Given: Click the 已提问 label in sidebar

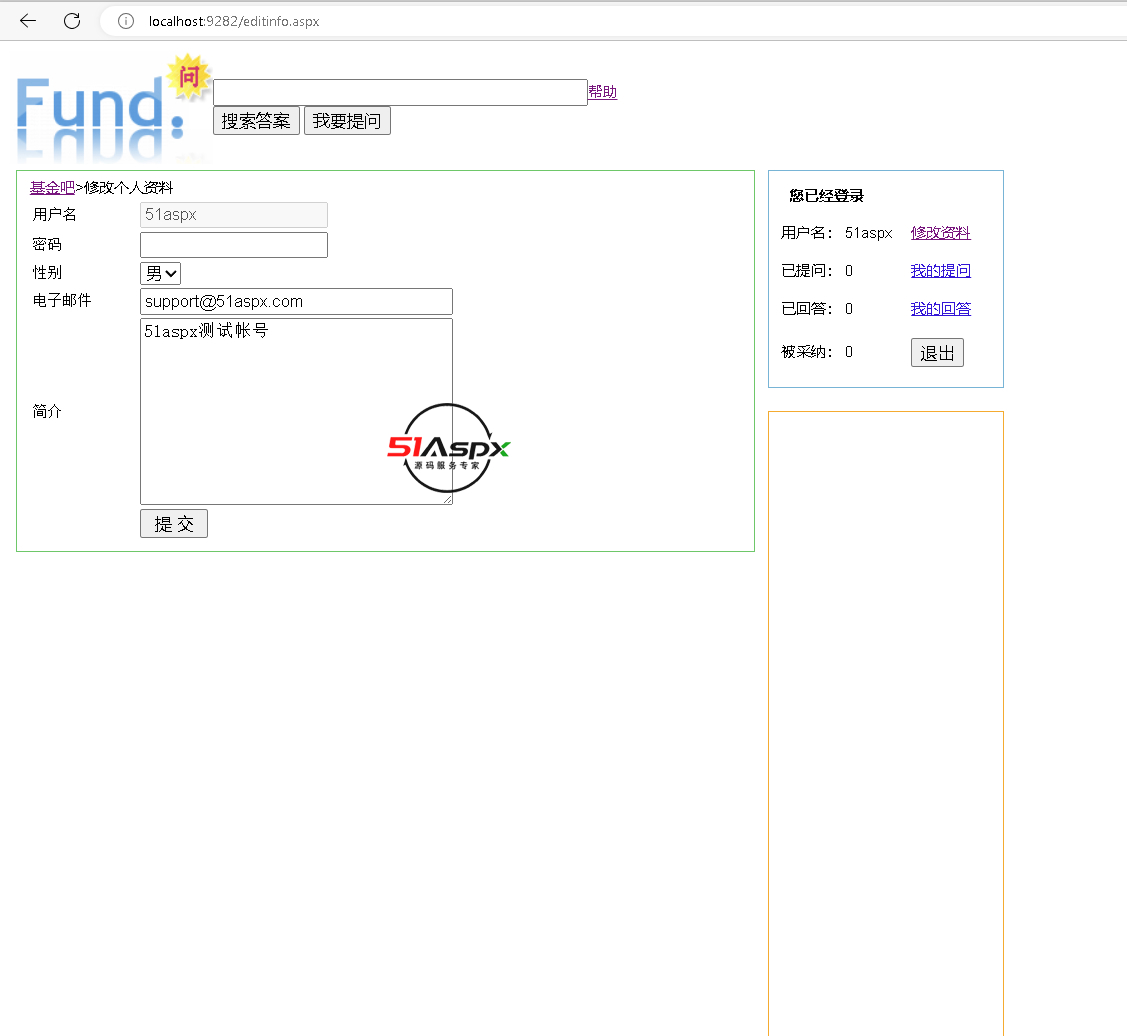Looking at the screenshot, I should pyautogui.click(x=806, y=271).
